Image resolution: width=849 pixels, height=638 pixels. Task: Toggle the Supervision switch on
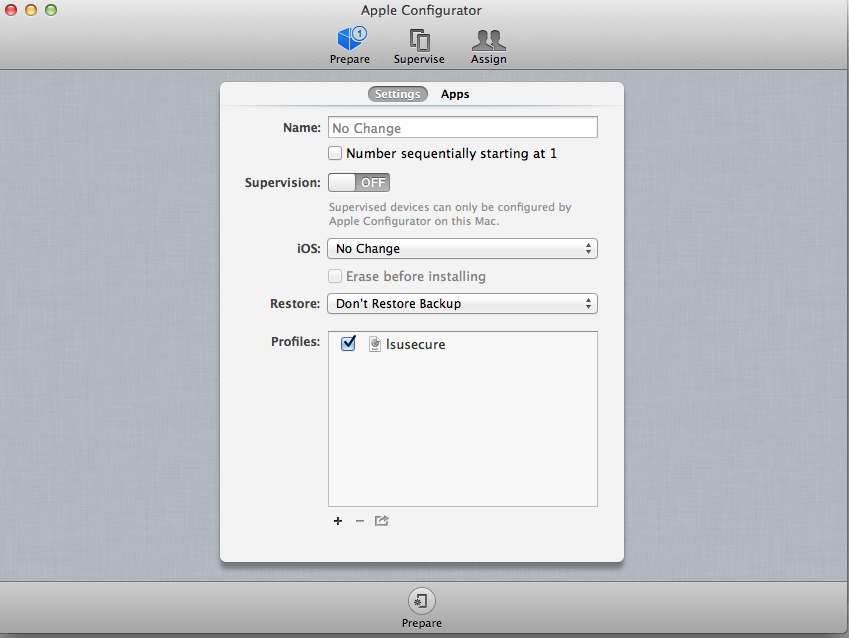(358, 183)
